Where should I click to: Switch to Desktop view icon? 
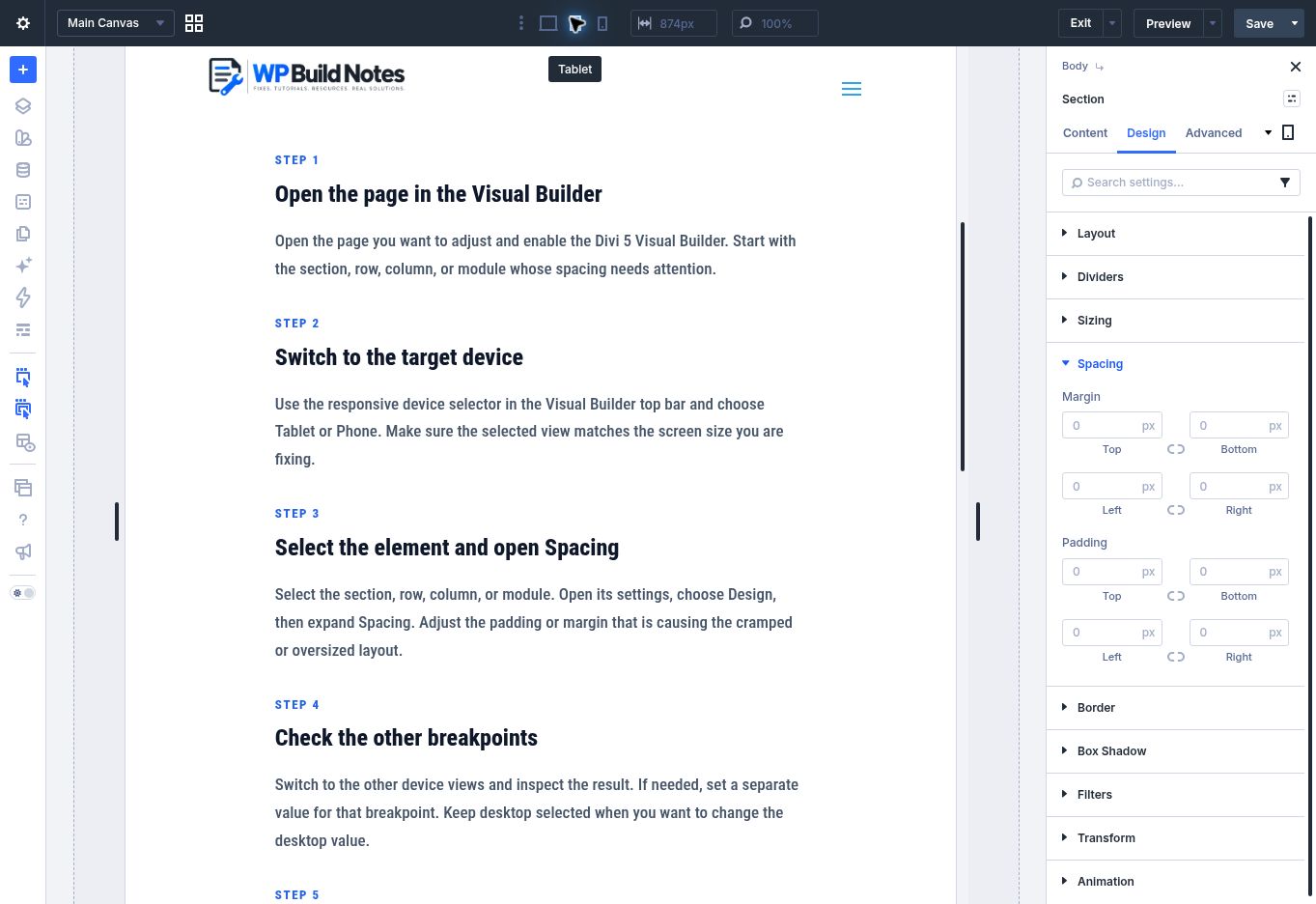pos(548,23)
